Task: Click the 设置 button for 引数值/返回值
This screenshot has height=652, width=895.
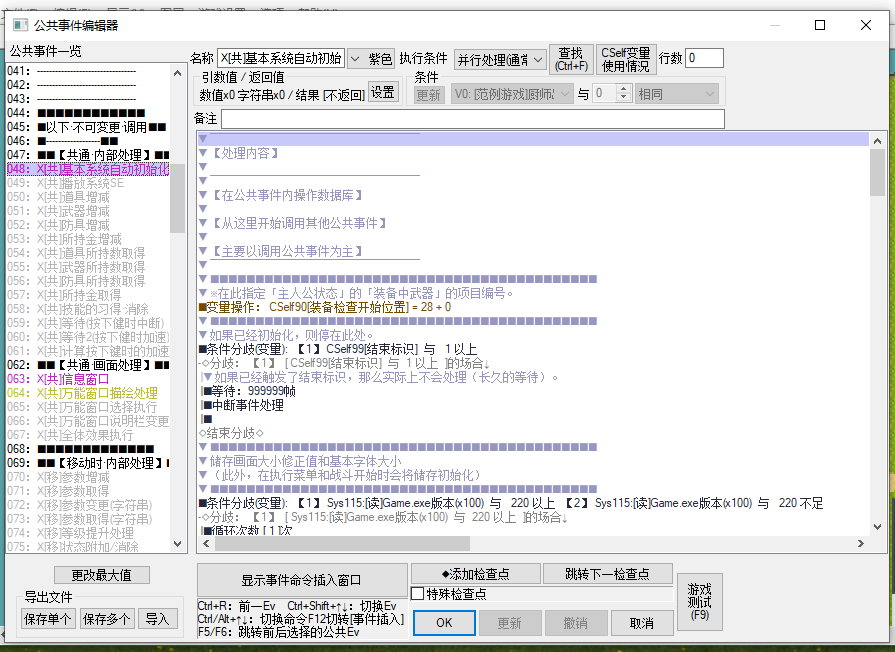Action: [382, 92]
